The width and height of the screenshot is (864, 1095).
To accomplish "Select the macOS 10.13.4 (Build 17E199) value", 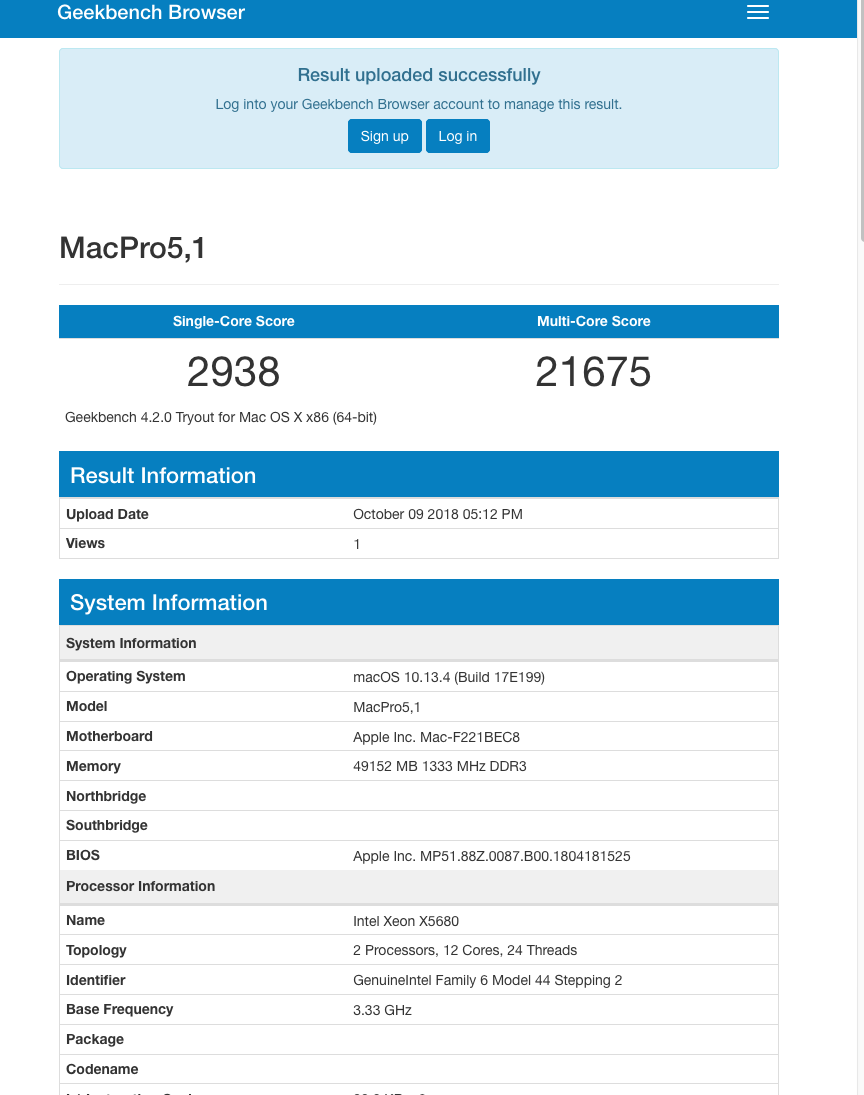I will (448, 677).
